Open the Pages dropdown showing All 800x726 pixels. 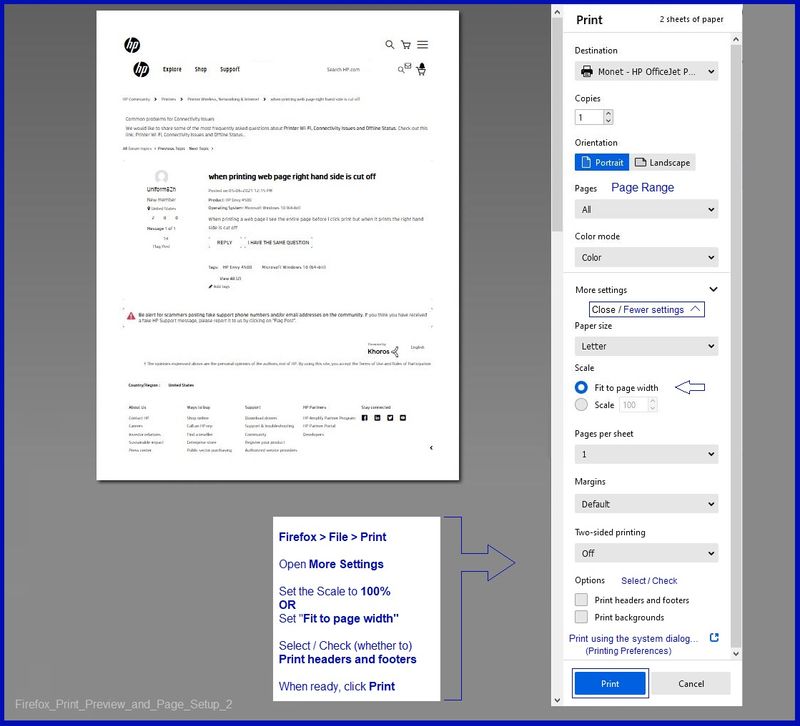[x=646, y=209]
